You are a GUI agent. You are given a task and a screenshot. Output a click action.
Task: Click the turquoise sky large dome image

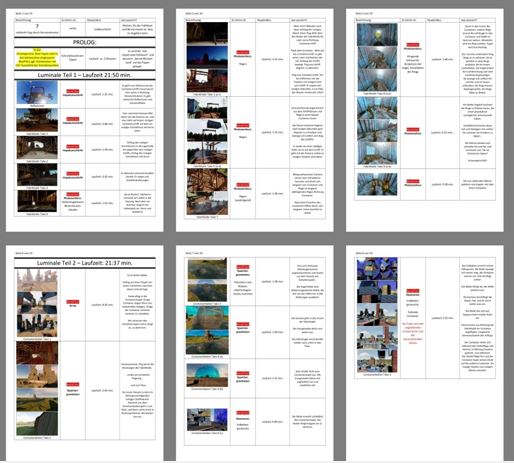[x=207, y=318]
